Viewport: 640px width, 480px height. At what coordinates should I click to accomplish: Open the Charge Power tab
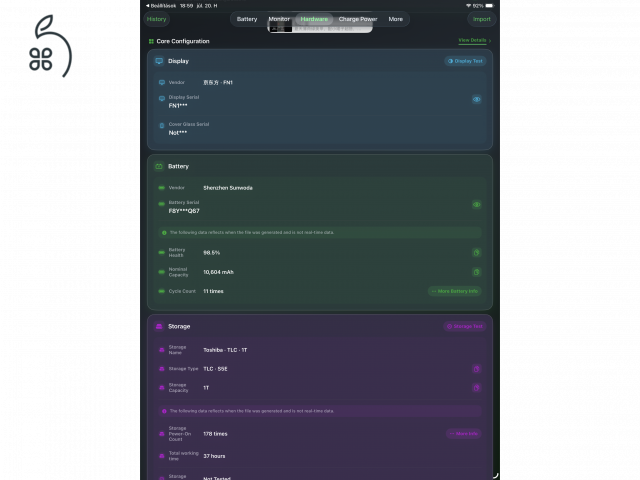tap(358, 19)
